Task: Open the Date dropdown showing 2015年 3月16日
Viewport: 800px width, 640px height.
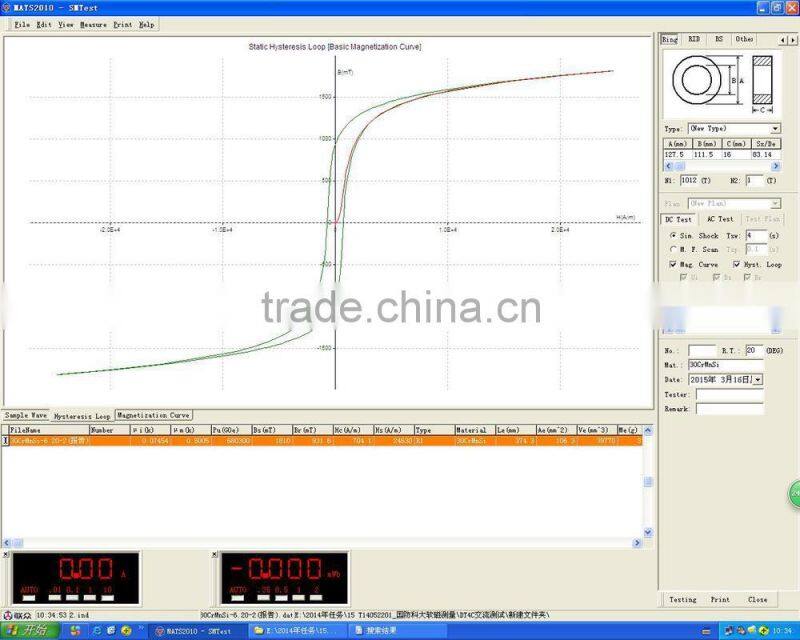Action: point(755,380)
